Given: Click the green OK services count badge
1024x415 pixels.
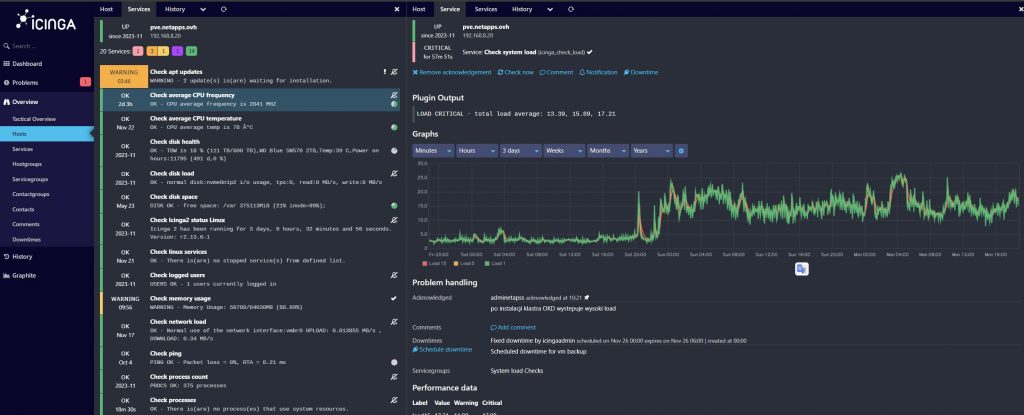Looking at the screenshot, I should click(191, 50).
